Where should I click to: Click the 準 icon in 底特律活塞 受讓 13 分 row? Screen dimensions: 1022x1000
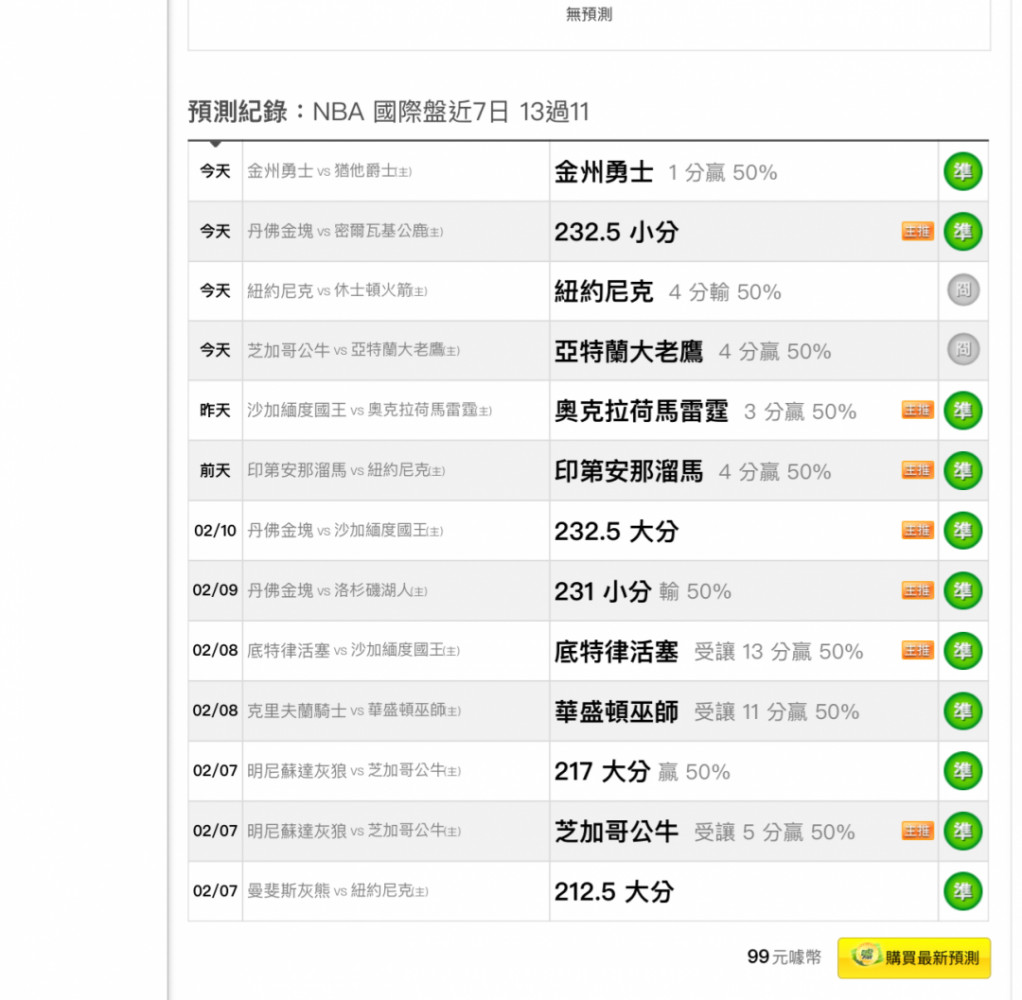pyautogui.click(x=963, y=651)
